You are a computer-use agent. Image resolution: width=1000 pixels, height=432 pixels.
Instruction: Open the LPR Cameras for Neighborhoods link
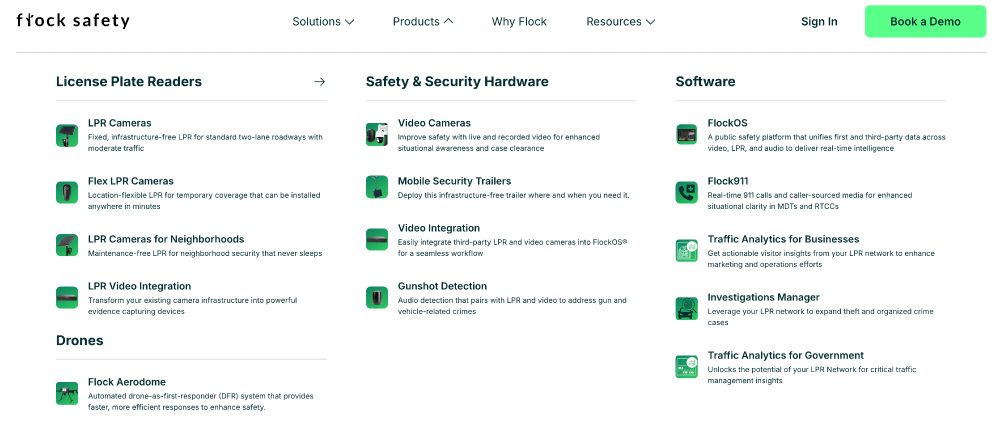[166, 239]
